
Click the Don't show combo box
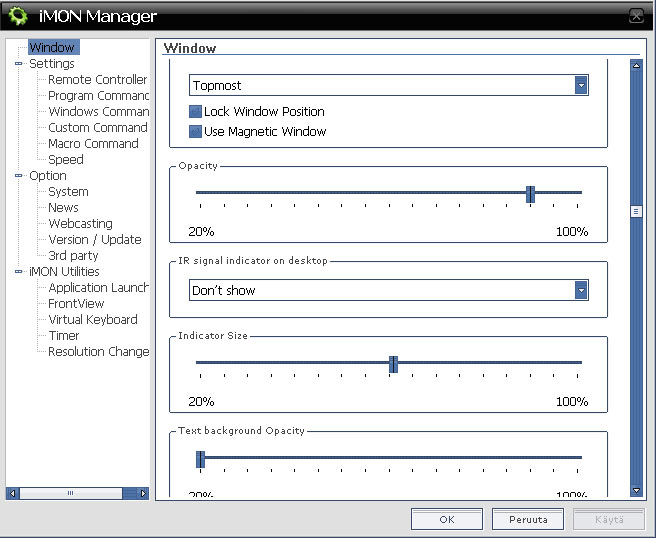[x=389, y=290]
